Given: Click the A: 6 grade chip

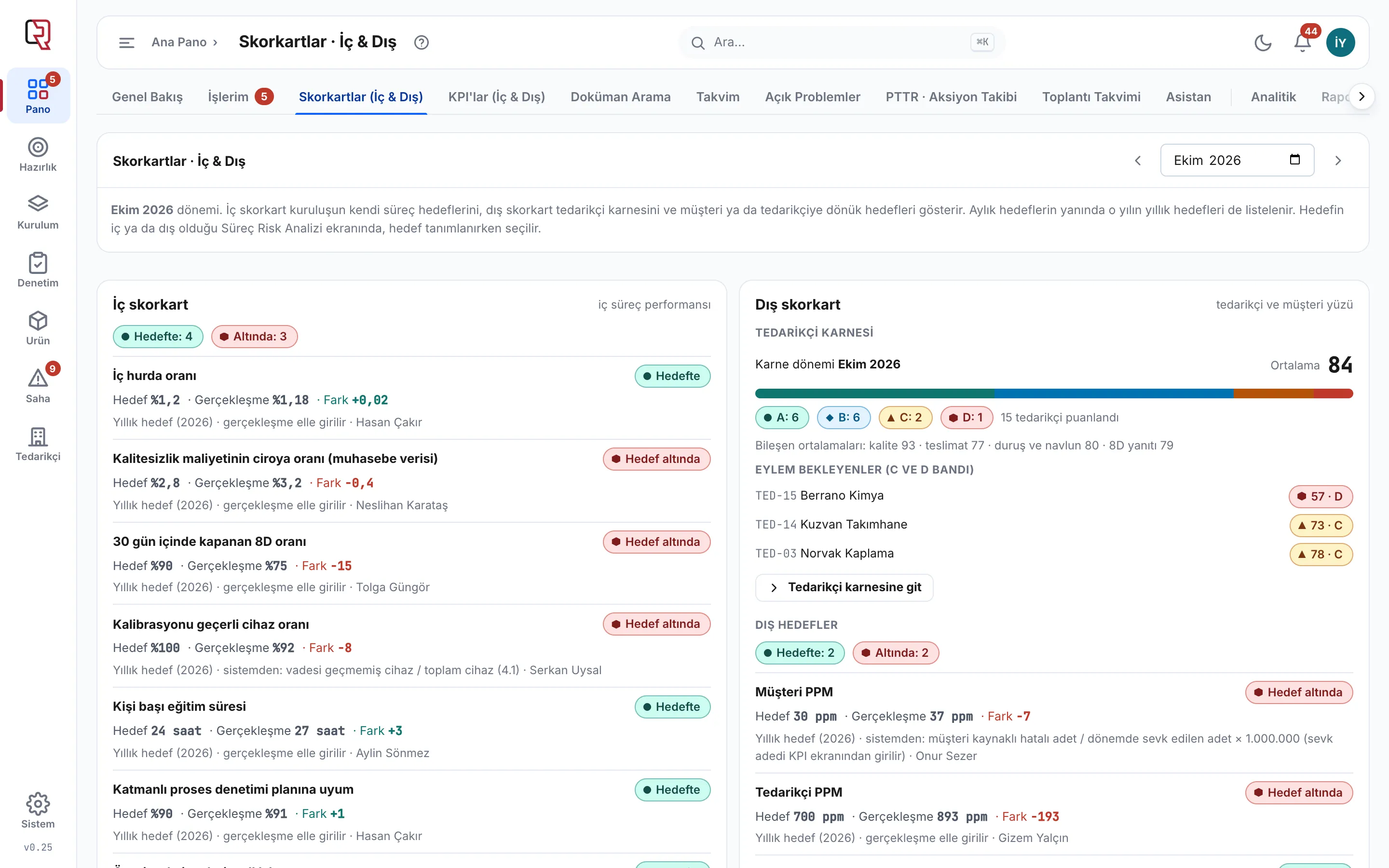Looking at the screenshot, I should [782, 417].
